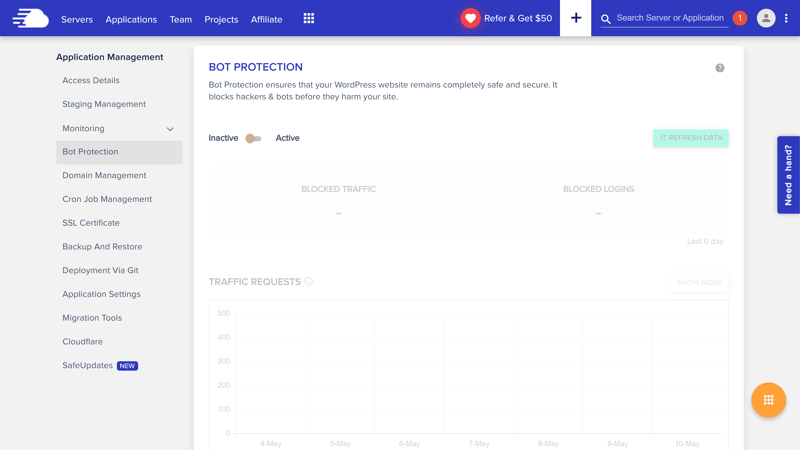
Task: Click the plus add button
Action: [576, 18]
